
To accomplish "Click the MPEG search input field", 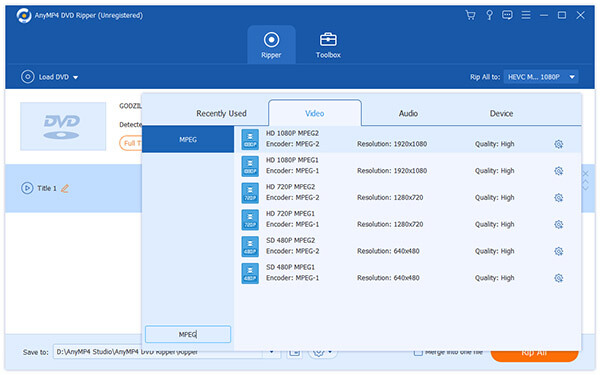I will pos(188,334).
